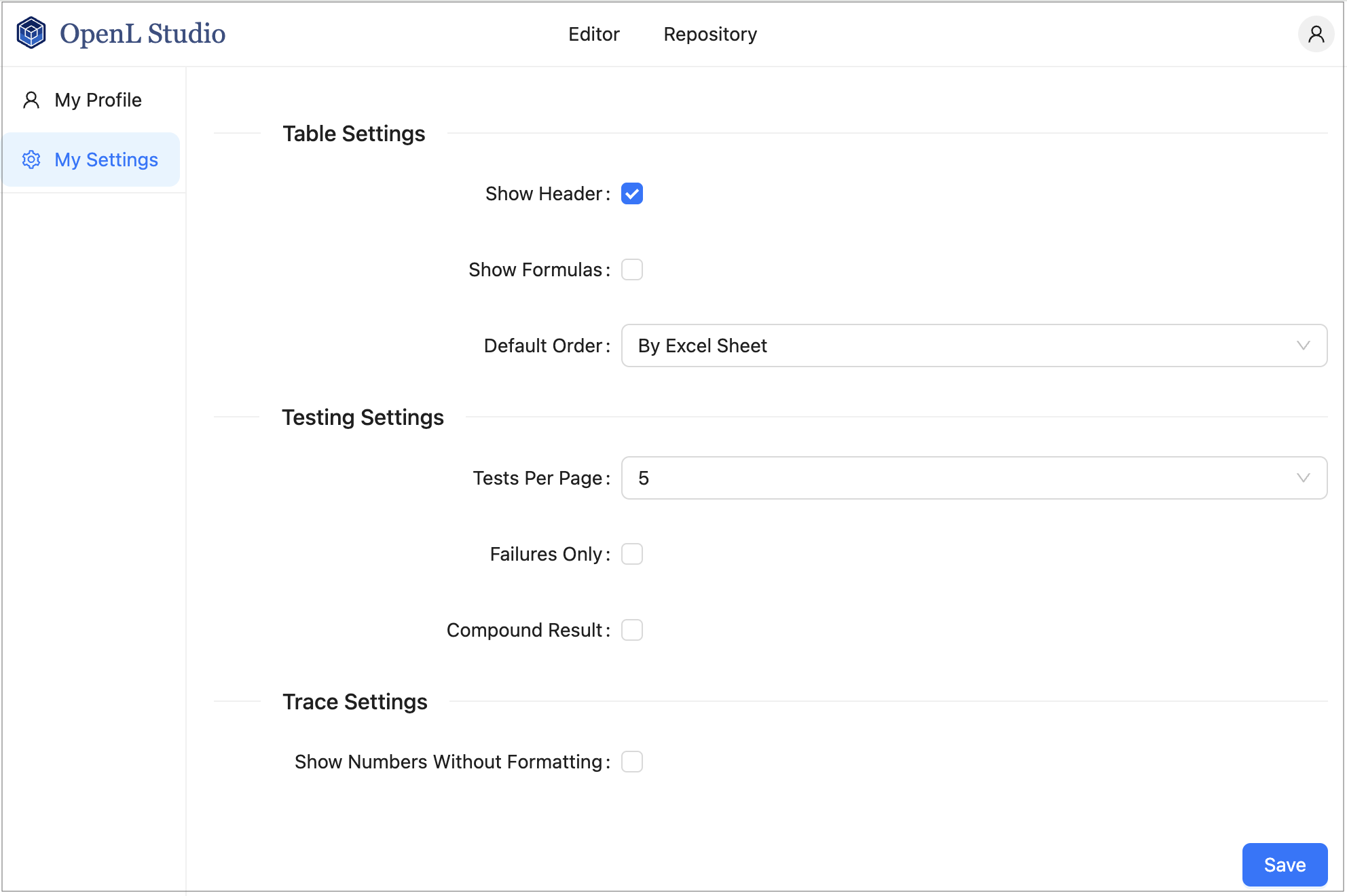This screenshot has width=1347, height=896.
Task: Click the Tests Per Page chevron arrow
Action: (x=1303, y=478)
